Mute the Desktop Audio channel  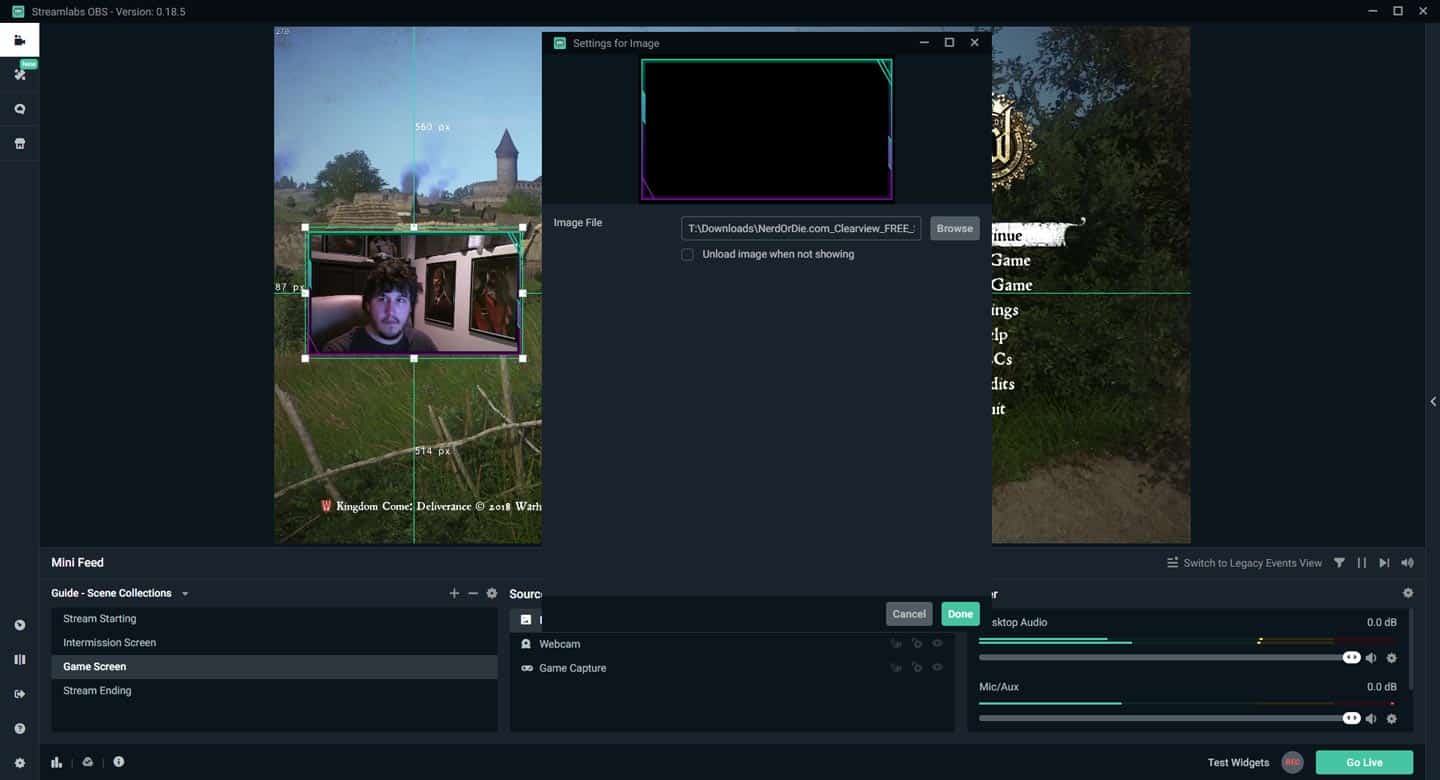[x=1371, y=658]
